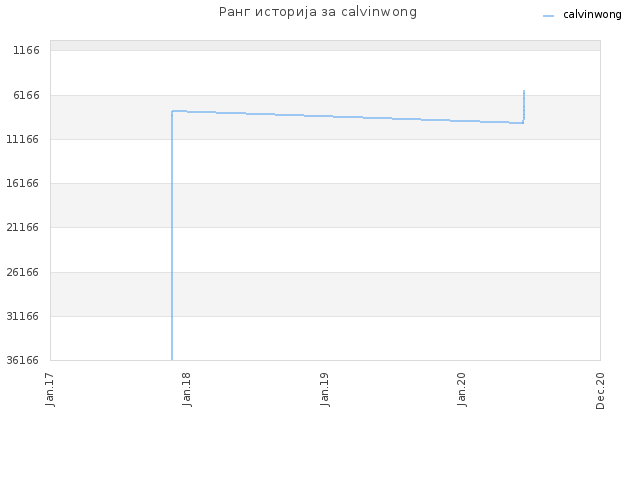
Task: Click the Jan.19 x-axis label
Action: pyautogui.click(x=324, y=390)
